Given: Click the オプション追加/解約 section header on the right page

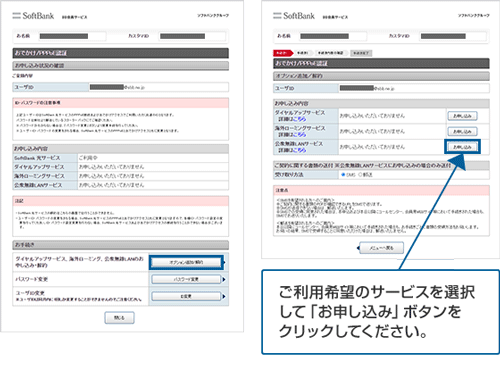Looking at the screenshot, I should pyautogui.click(x=381, y=76).
